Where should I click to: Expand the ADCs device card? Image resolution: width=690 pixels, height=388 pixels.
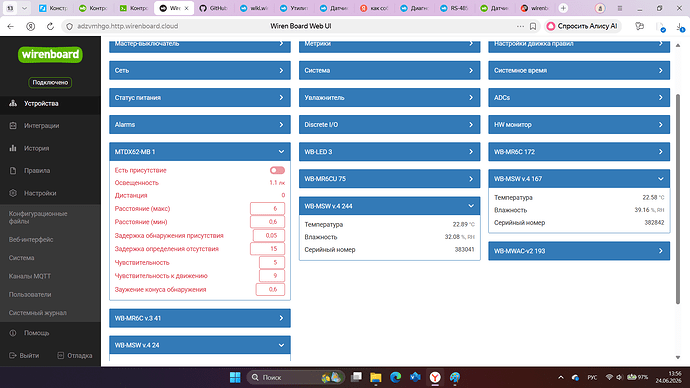[x=579, y=98]
